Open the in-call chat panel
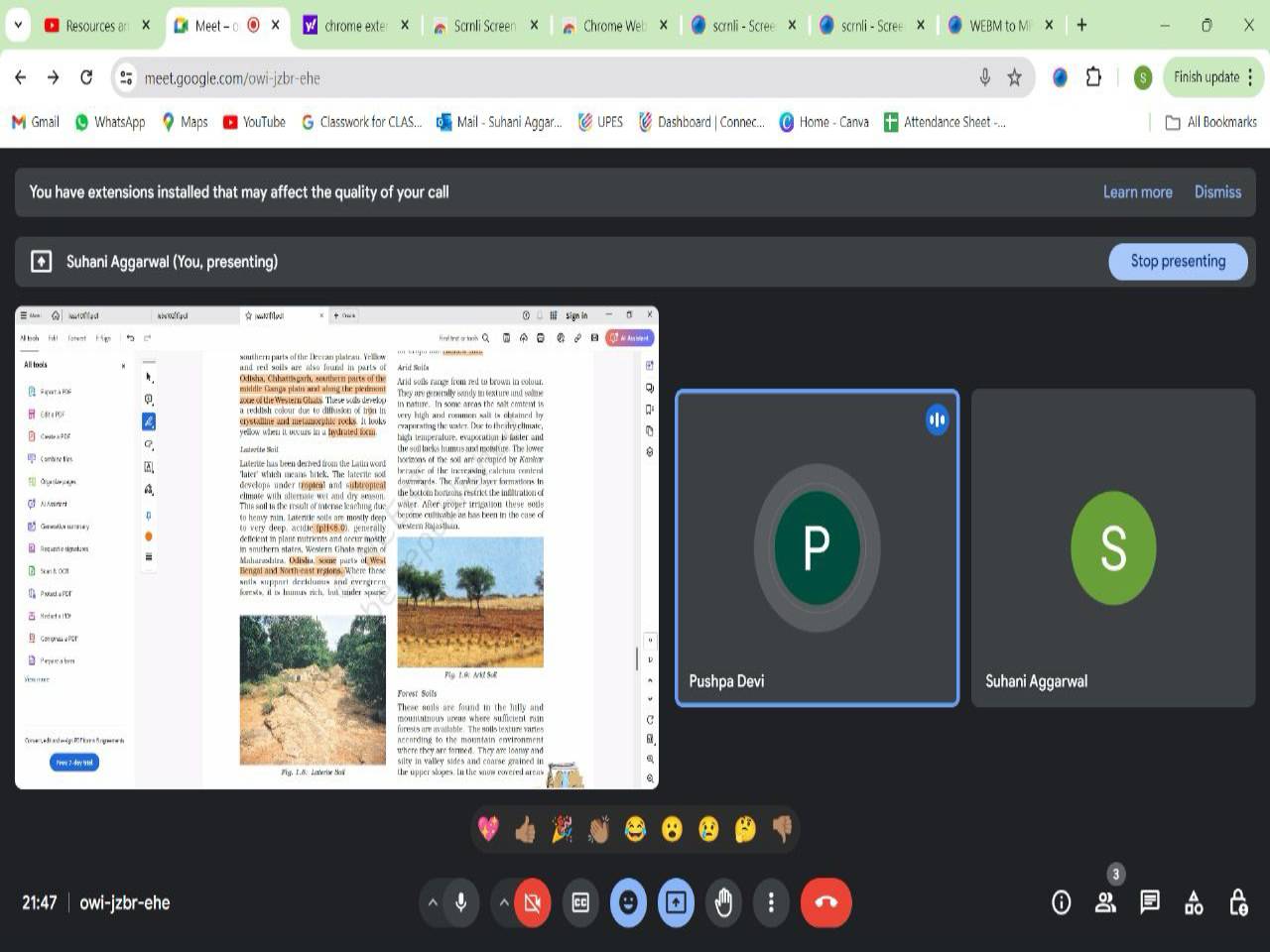The width and height of the screenshot is (1270, 952). pyautogui.click(x=1150, y=902)
